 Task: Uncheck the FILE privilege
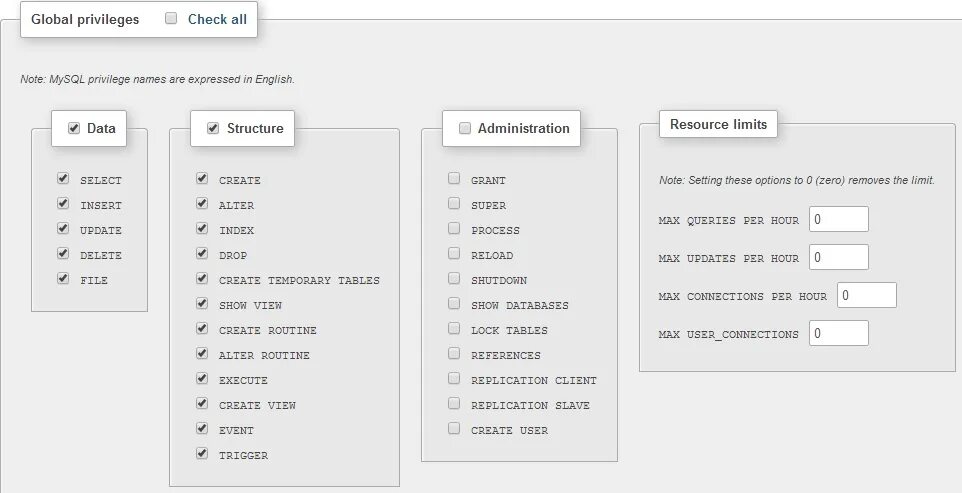pyautogui.click(x=63, y=278)
